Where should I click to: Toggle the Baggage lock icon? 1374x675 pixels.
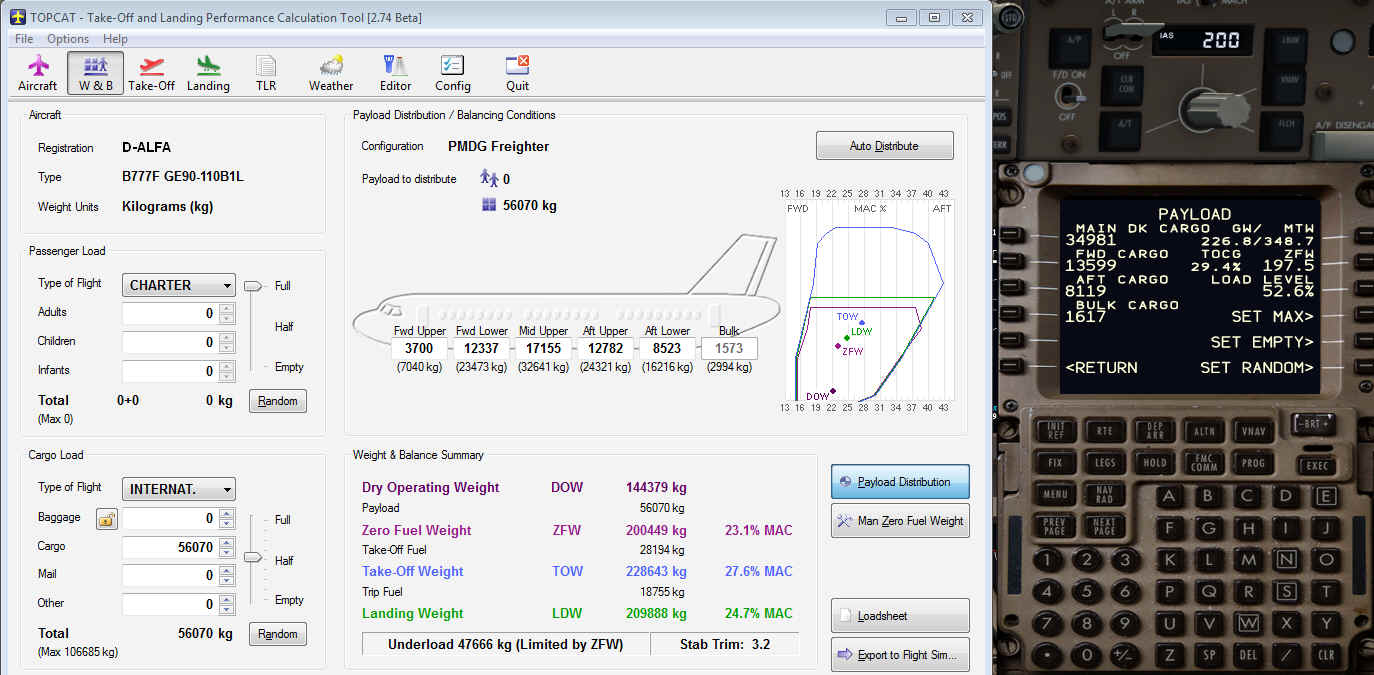[x=105, y=518]
